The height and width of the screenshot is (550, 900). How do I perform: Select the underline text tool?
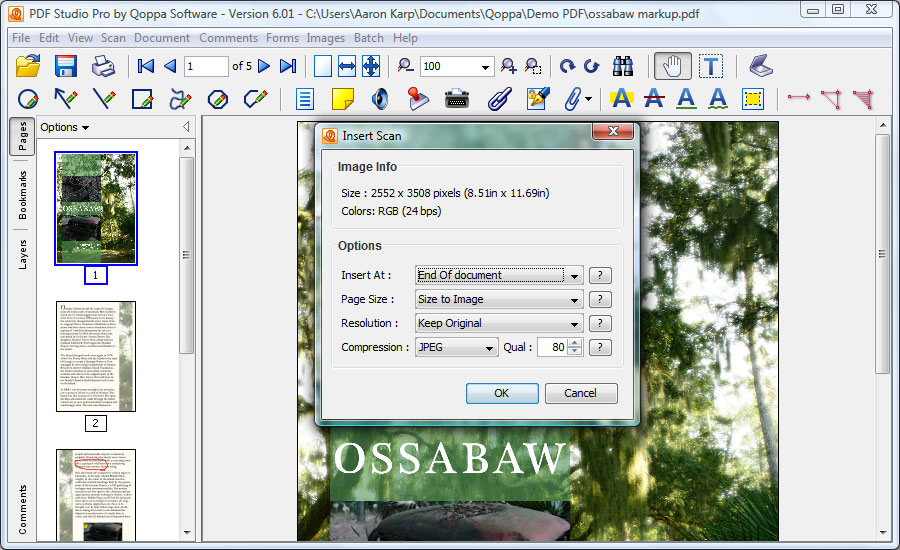[686, 99]
